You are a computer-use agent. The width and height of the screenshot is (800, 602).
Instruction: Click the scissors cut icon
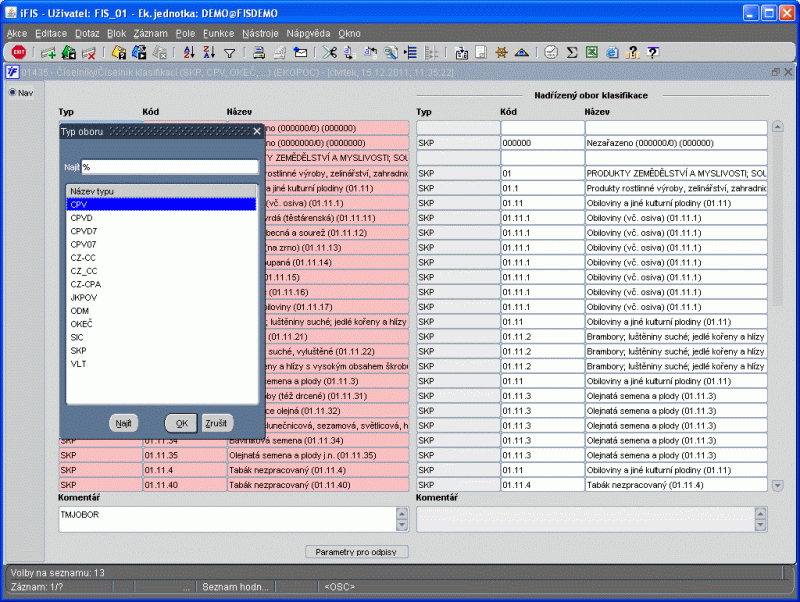click(x=330, y=53)
